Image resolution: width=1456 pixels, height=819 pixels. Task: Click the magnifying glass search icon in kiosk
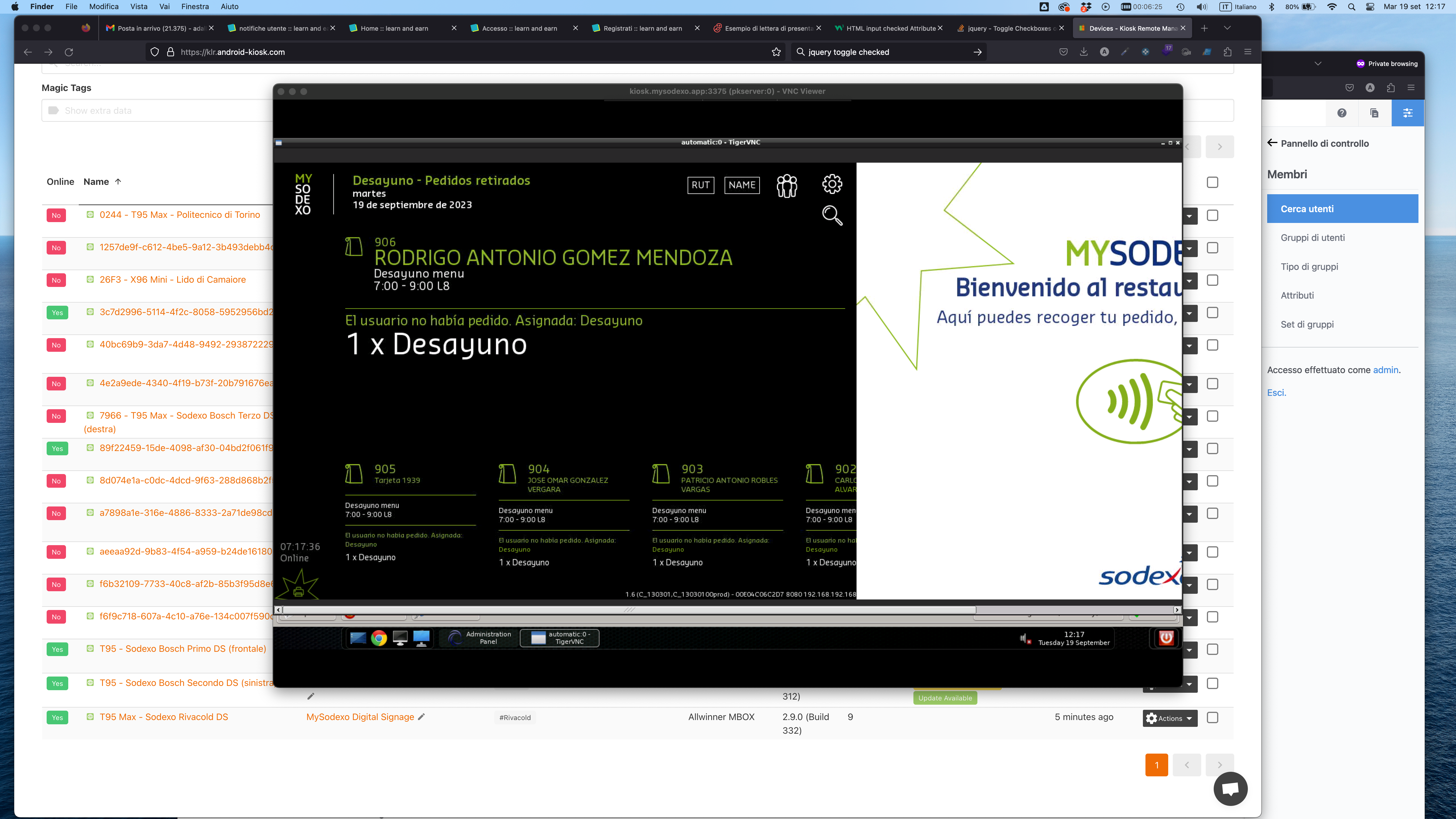tap(832, 215)
